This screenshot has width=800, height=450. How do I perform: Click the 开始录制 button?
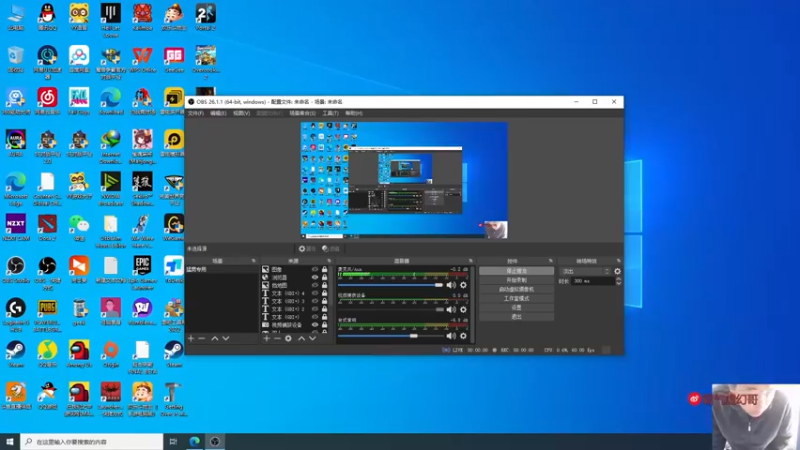tap(516, 280)
